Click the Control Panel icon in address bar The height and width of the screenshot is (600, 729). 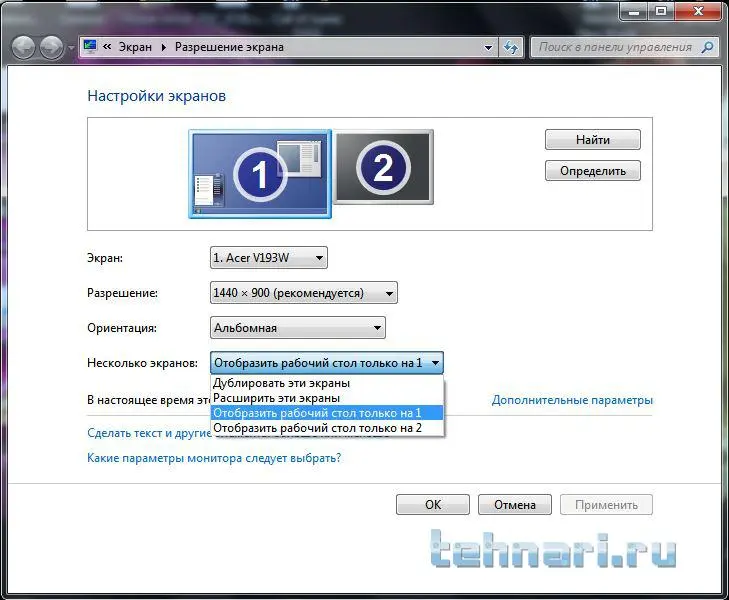pyautogui.click(x=90, y=46)
